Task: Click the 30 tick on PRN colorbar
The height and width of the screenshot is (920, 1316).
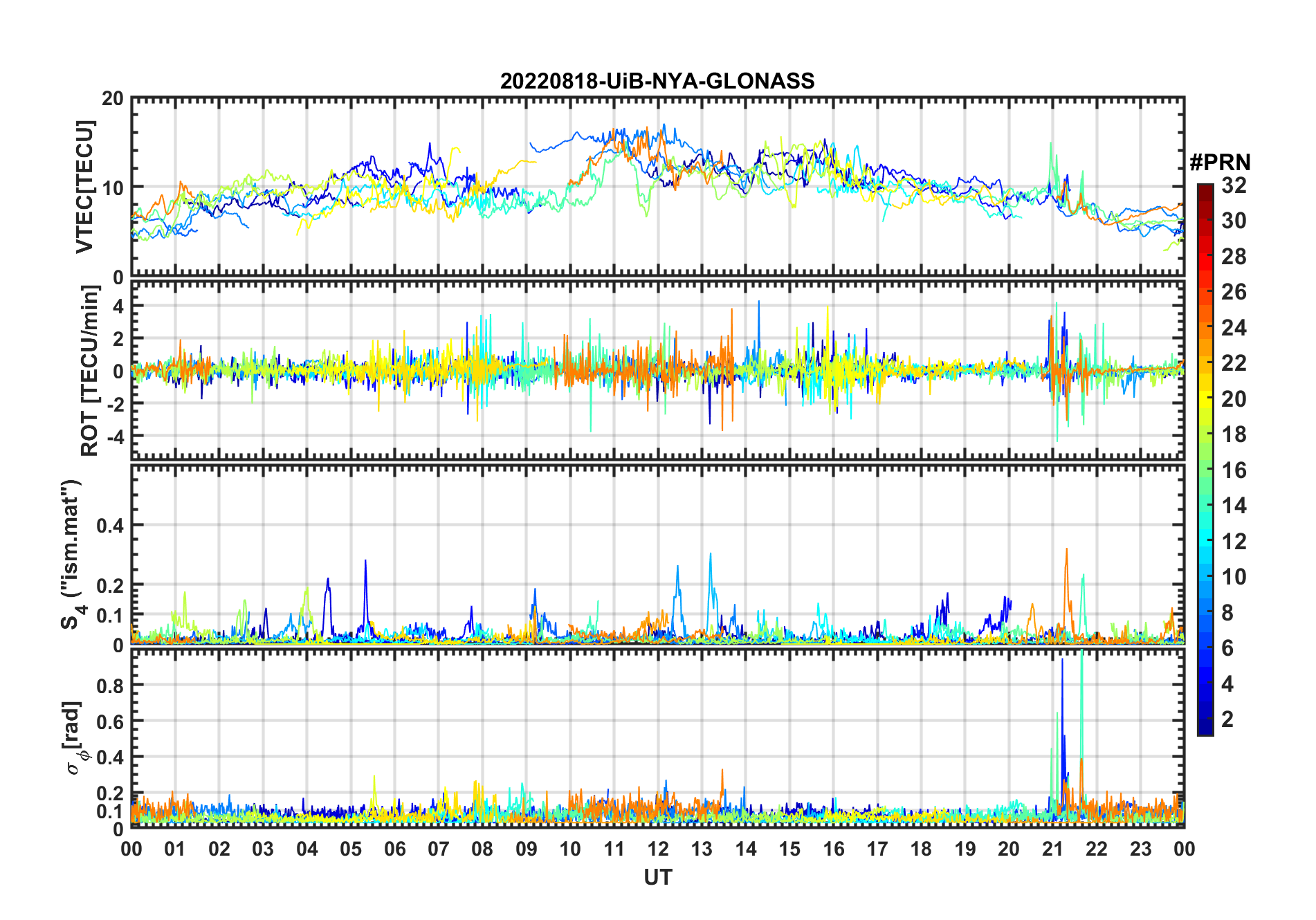Action: pos(1234,221)
